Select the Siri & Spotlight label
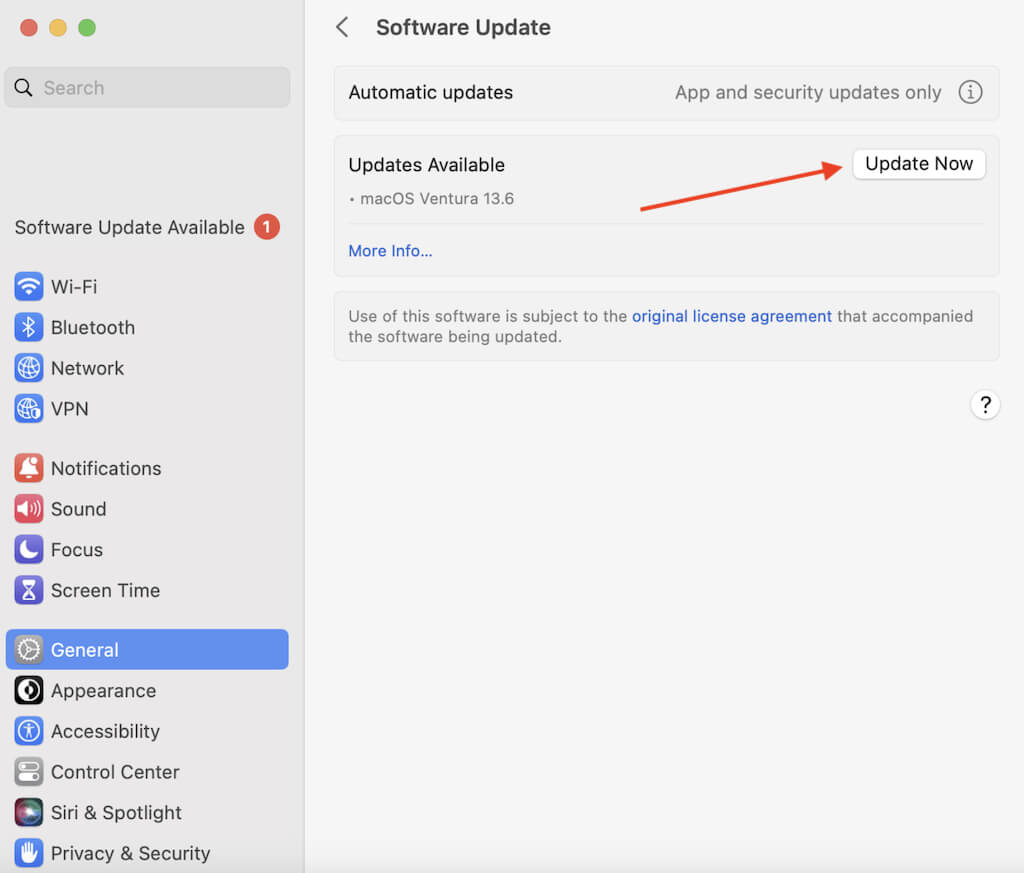The image size is (1024, 873). click(116, 812)
